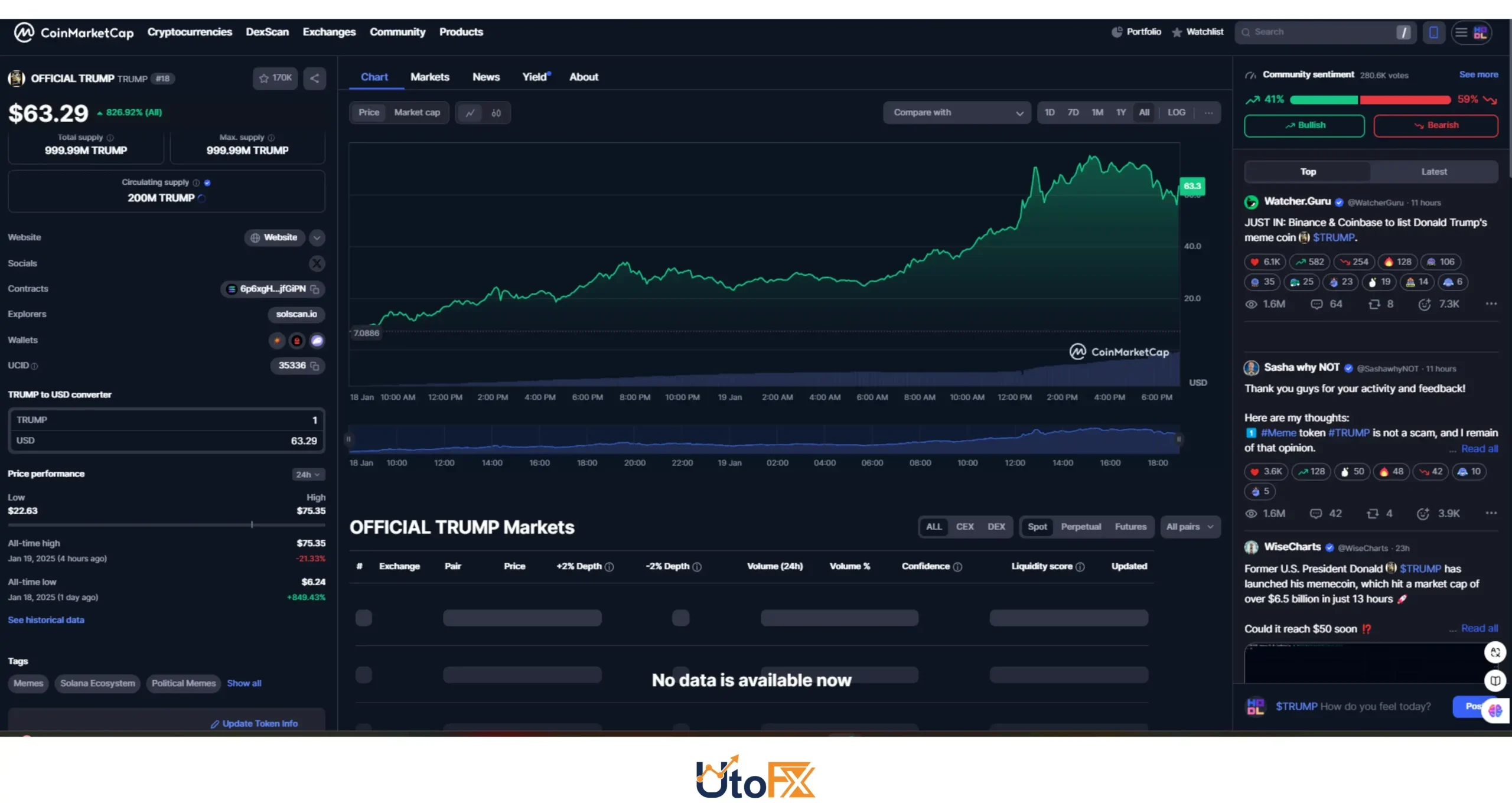
Task: Select 1Y chart range
Action: (1121, 113)
